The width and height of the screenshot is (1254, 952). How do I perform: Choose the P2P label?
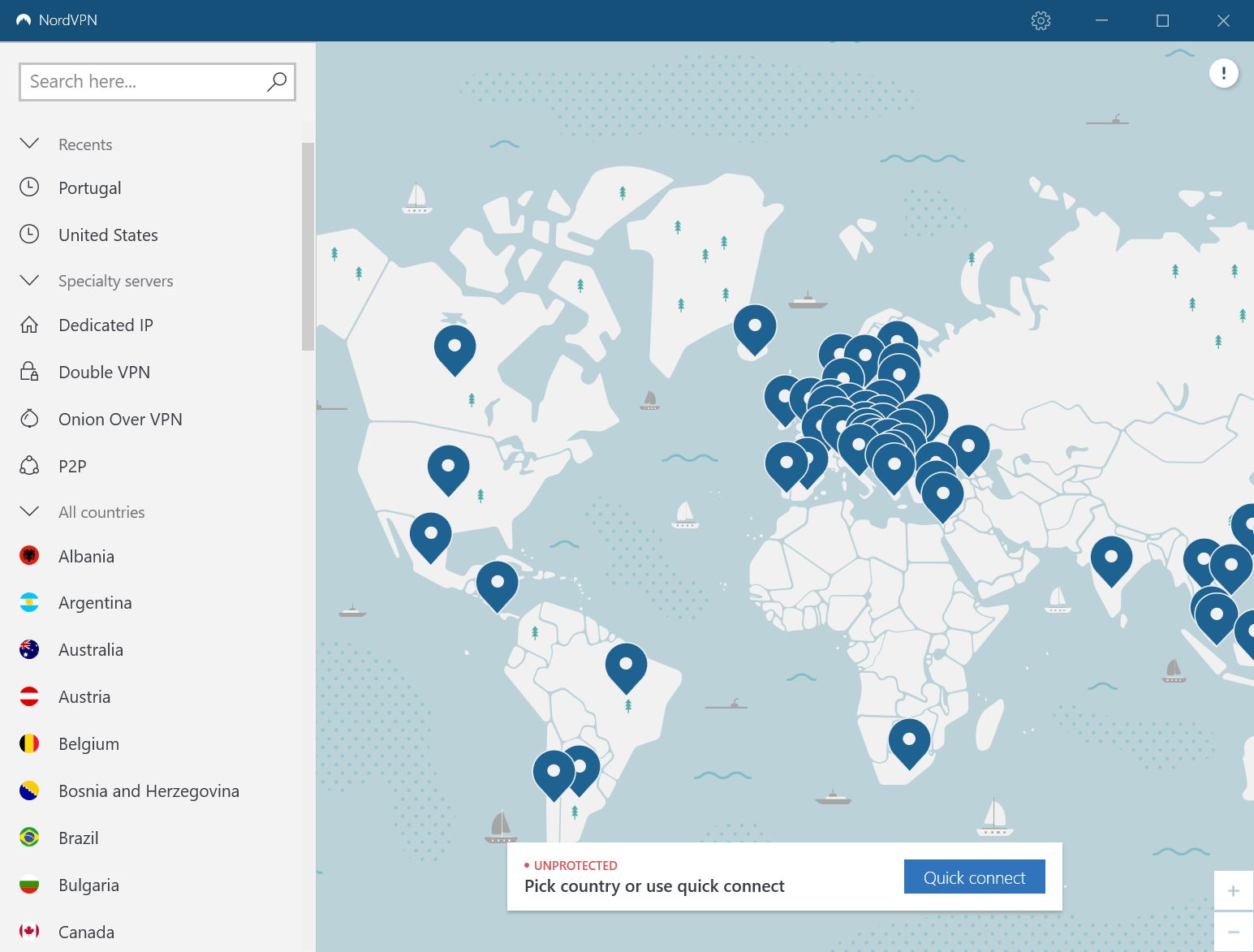72,467
